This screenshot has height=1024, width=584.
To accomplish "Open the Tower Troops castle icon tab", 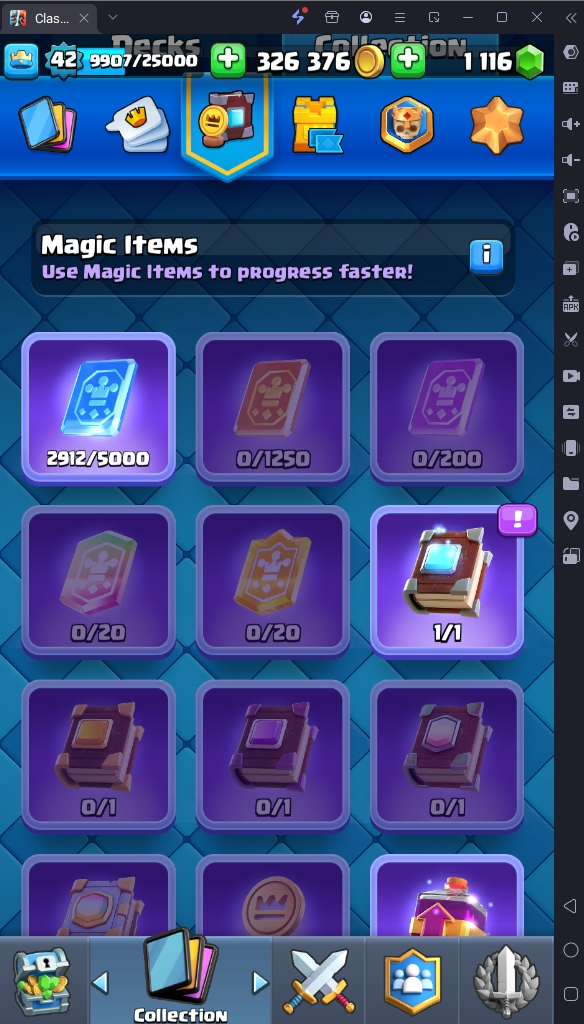I will click(317, 124).
